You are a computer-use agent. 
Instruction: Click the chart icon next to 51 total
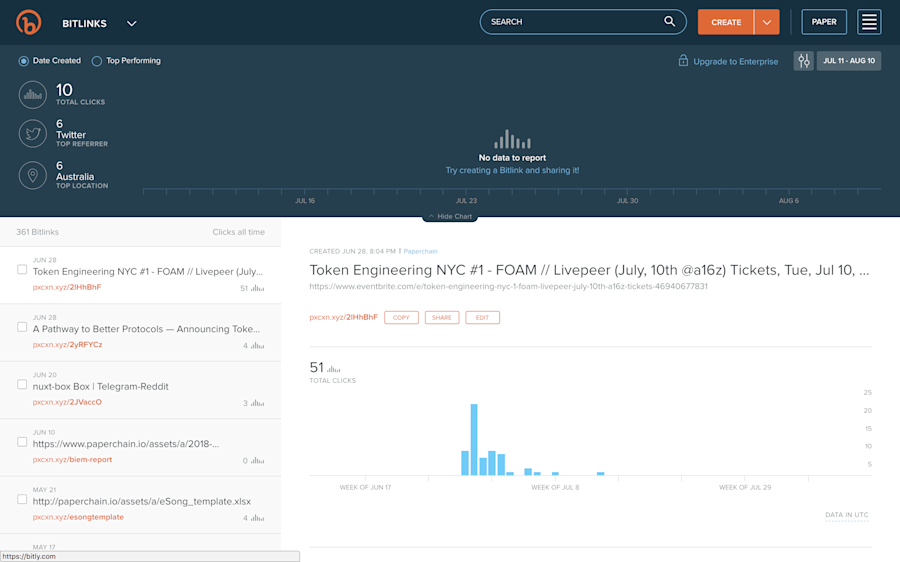[x=333, y=369]
